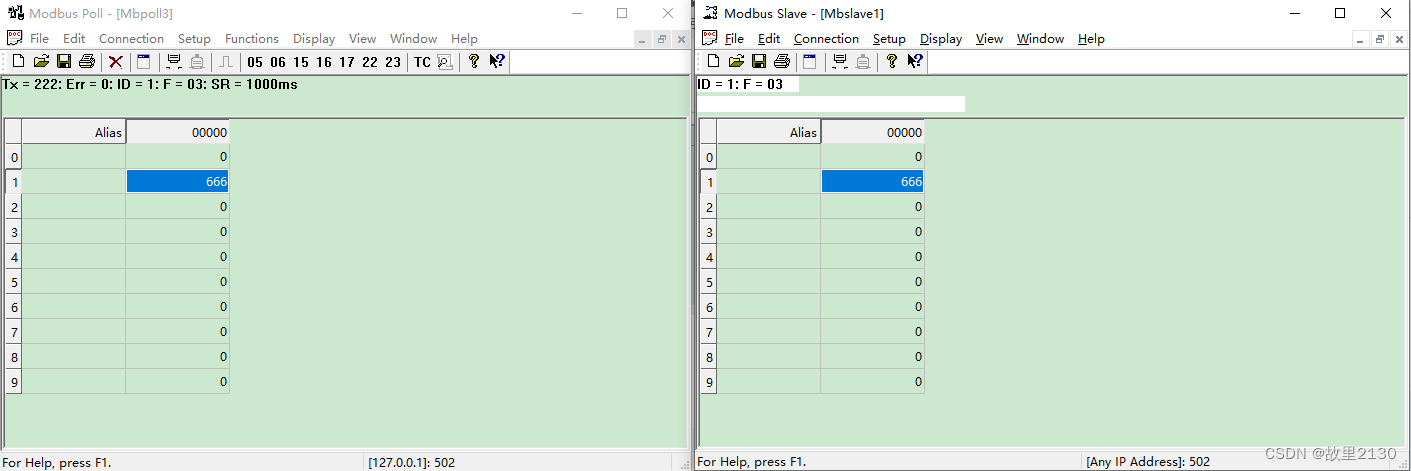The image size is (1411, 471).
Task: Click 00000 column header in Modbus Slave
Action: tap(873, 132)
